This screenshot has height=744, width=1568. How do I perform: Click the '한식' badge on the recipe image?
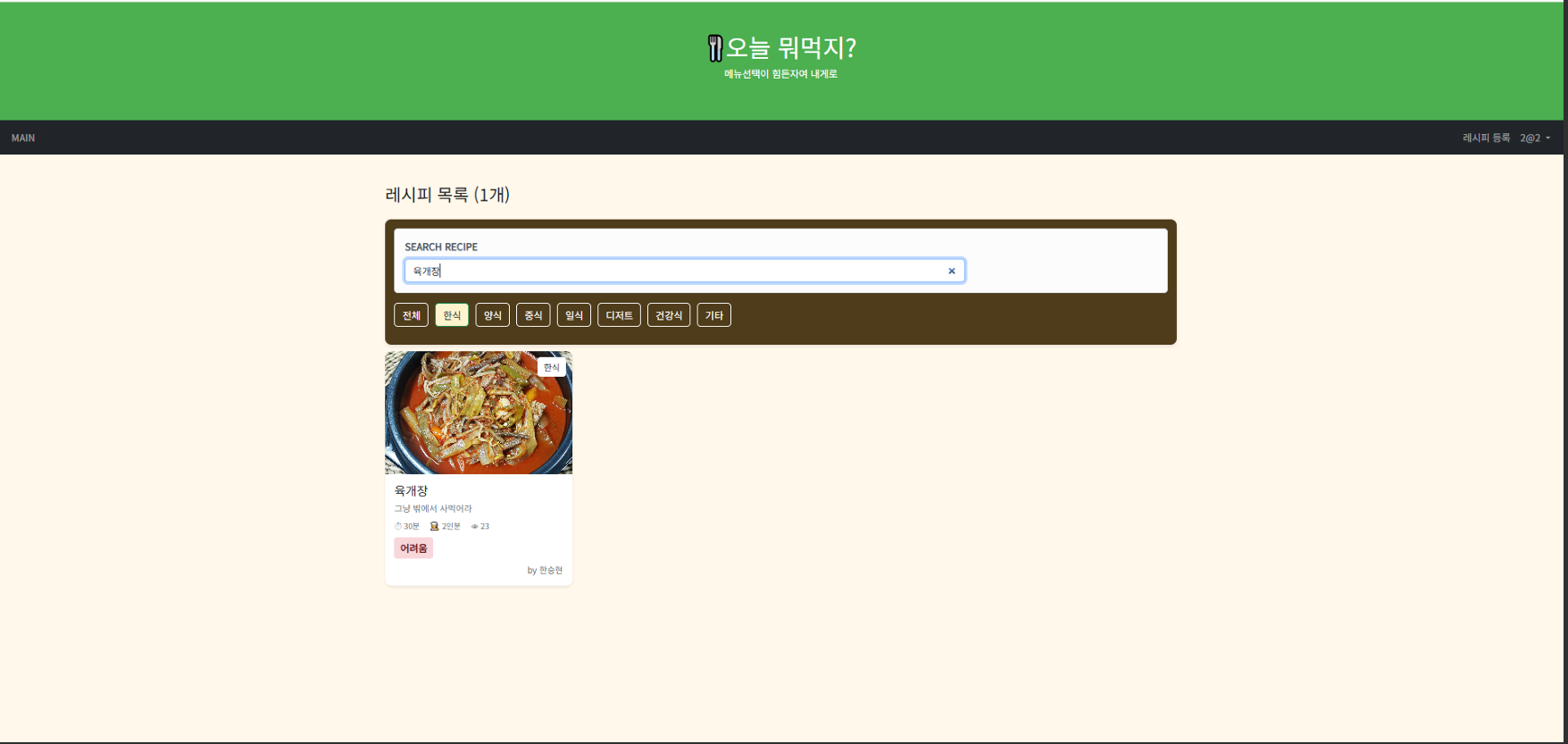tap(552, 367)
